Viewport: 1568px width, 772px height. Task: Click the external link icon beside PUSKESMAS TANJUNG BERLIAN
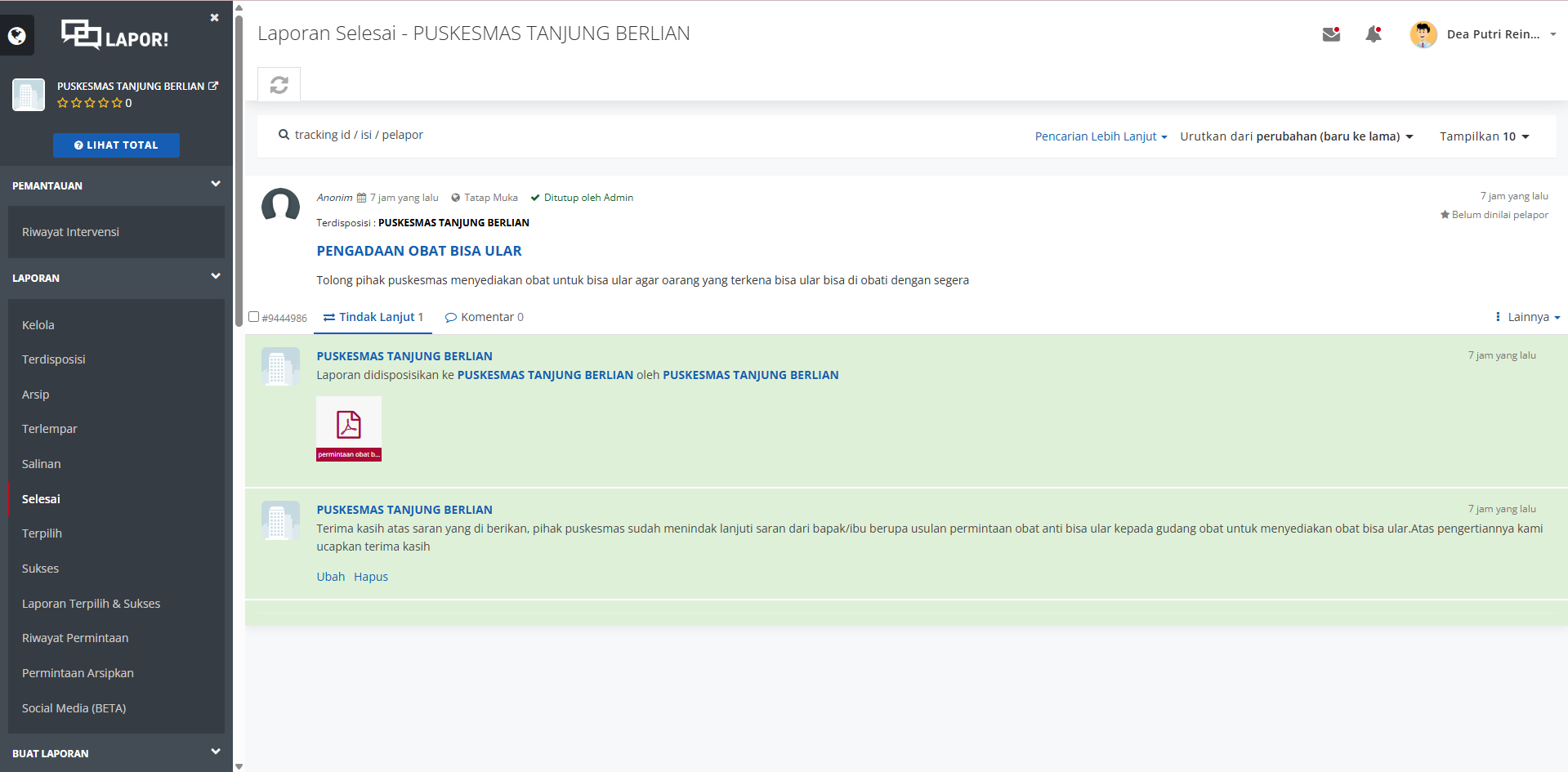(x=214, y=86)
